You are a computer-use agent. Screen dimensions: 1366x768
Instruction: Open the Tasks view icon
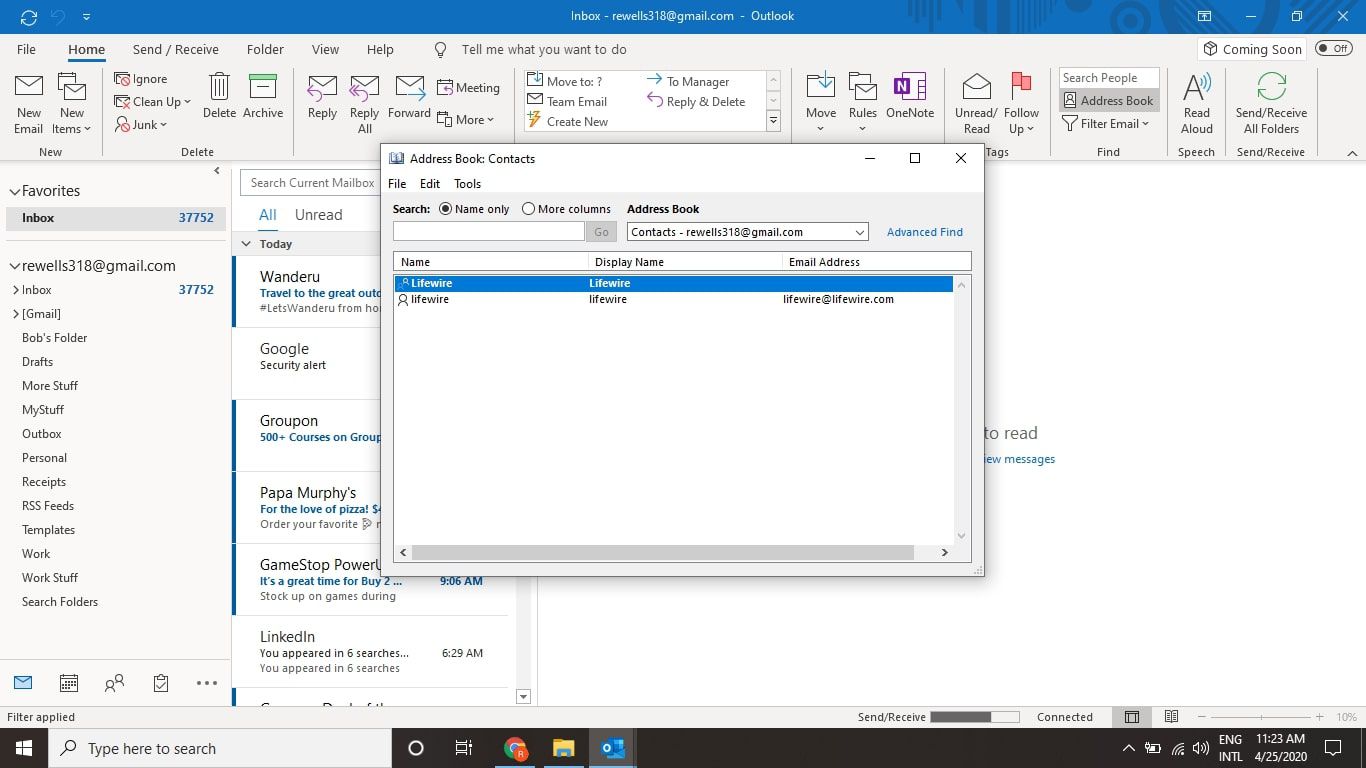[161, 683]
